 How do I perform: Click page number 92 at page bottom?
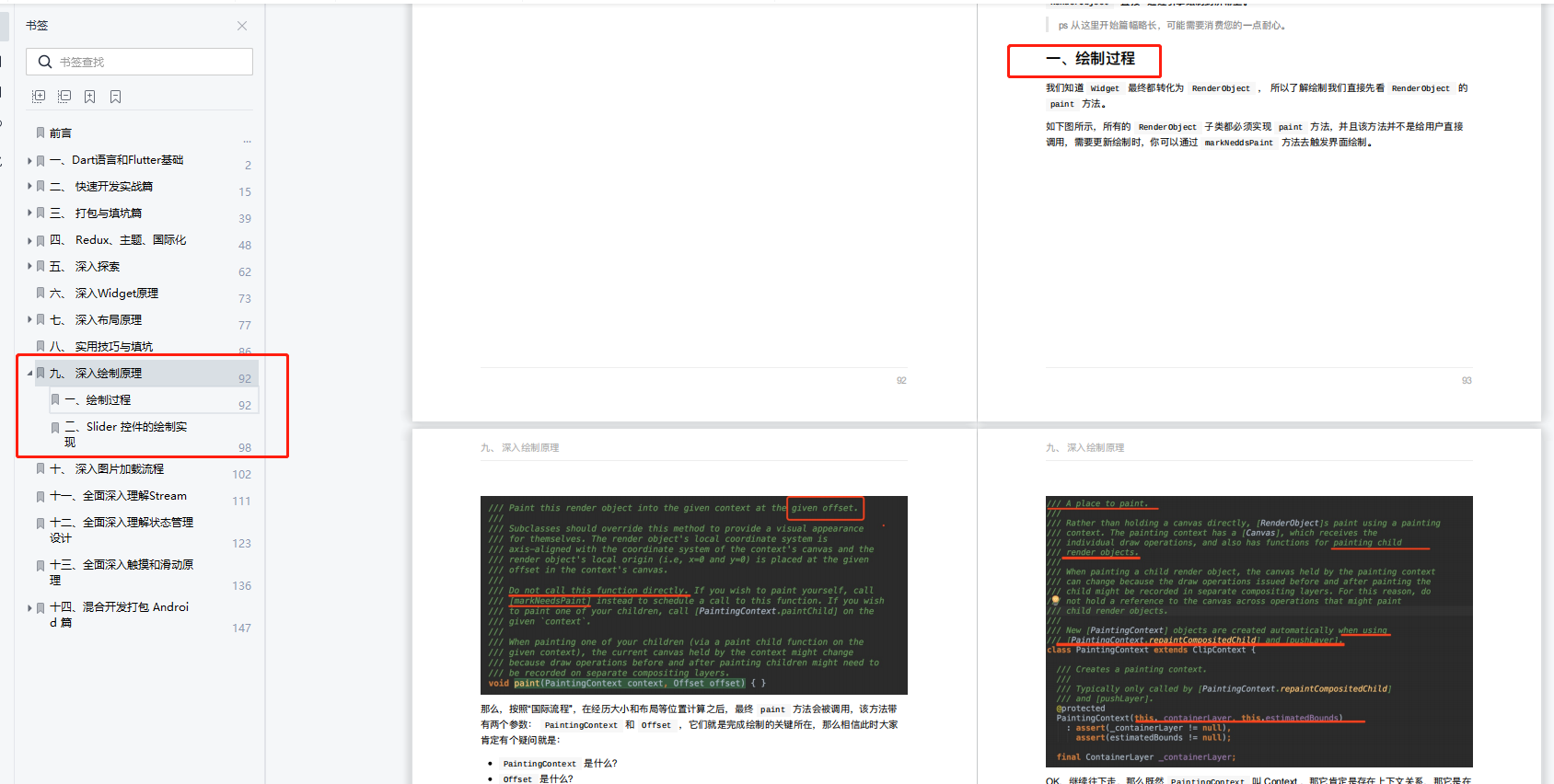[901, 380]
